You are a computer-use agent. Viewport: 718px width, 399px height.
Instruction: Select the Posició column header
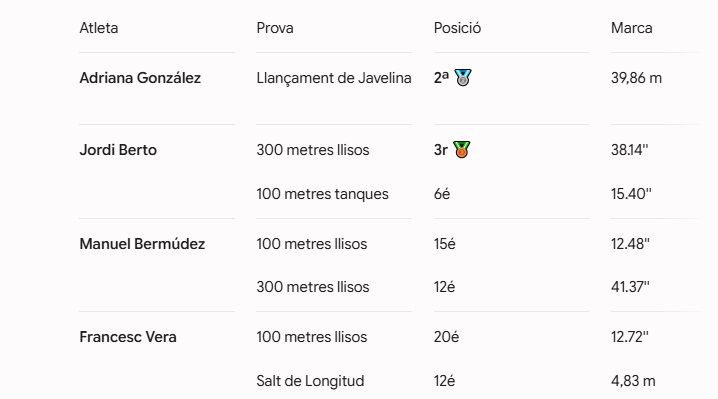pos(457,28)
